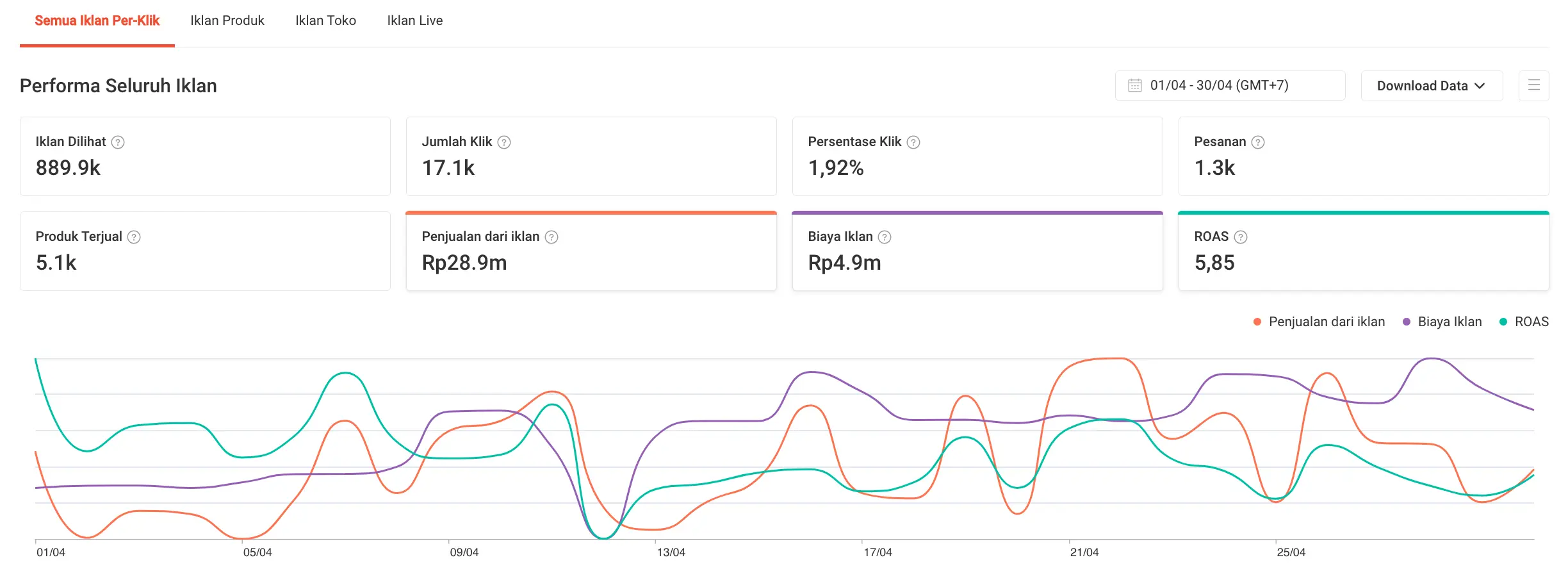
Task: Open the 01/04 - 30/04 date range picker
Action: pos(1229,85)
